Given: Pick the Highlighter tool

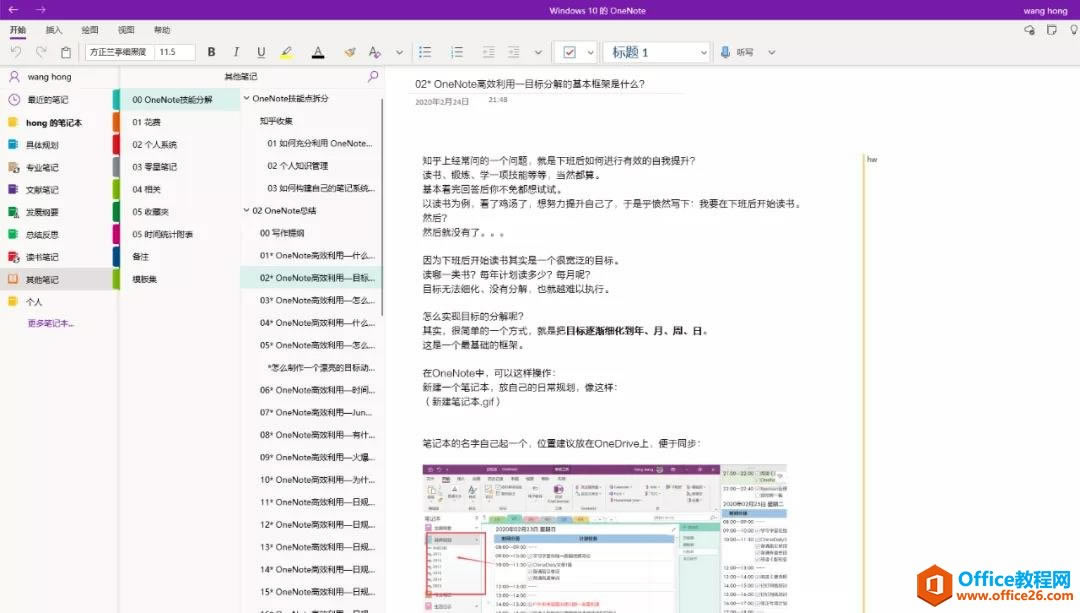Looking at the screenshot, I should [285, 52].
